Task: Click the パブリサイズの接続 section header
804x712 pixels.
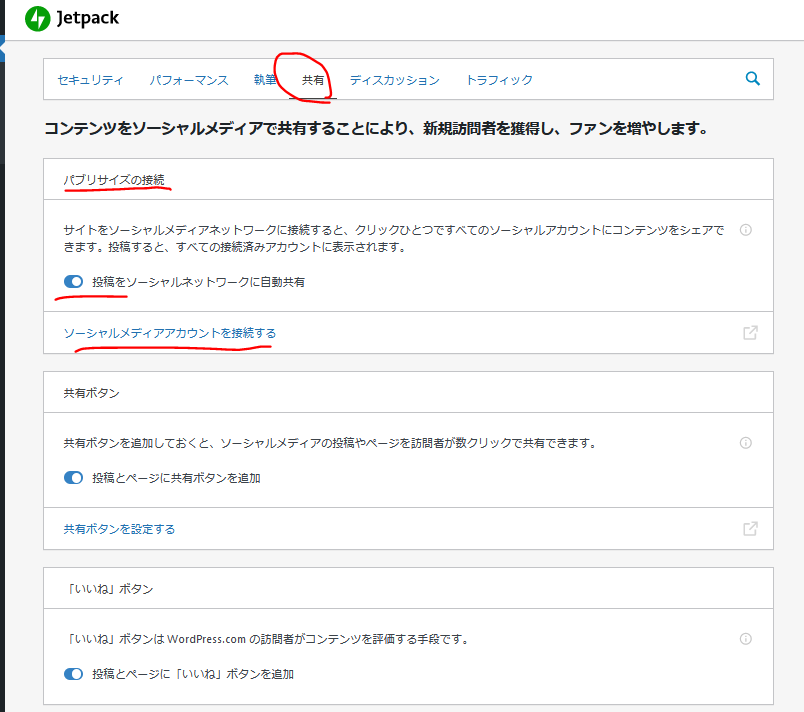Action: (114, 180)
